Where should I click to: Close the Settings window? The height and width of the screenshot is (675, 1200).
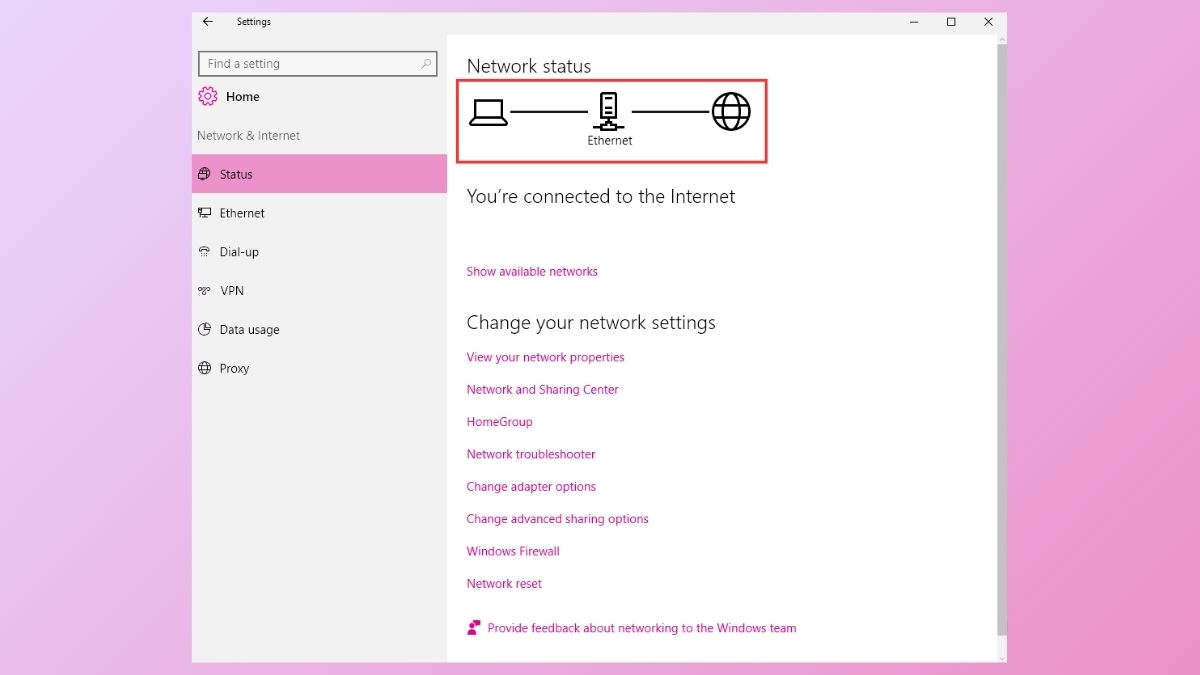click(988, 22)
